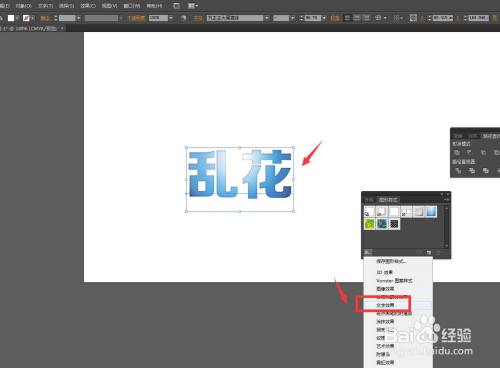Open the Graphic Styles panel flyout menu
The image size is (500, 368).
tap(446, 200)
